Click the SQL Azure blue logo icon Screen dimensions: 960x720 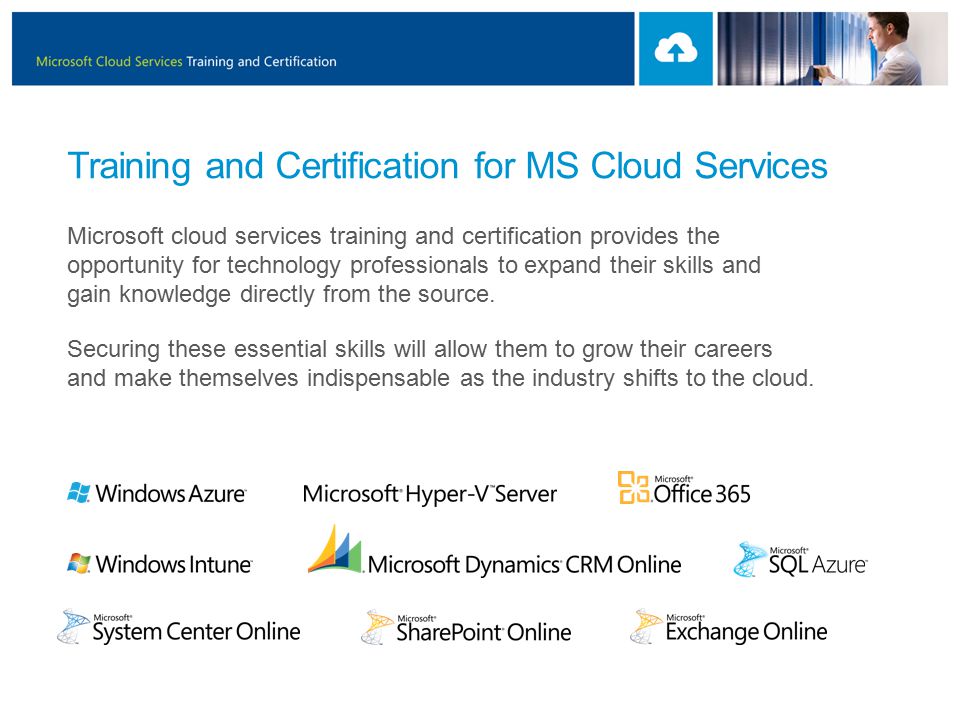(x=749, y=560)
